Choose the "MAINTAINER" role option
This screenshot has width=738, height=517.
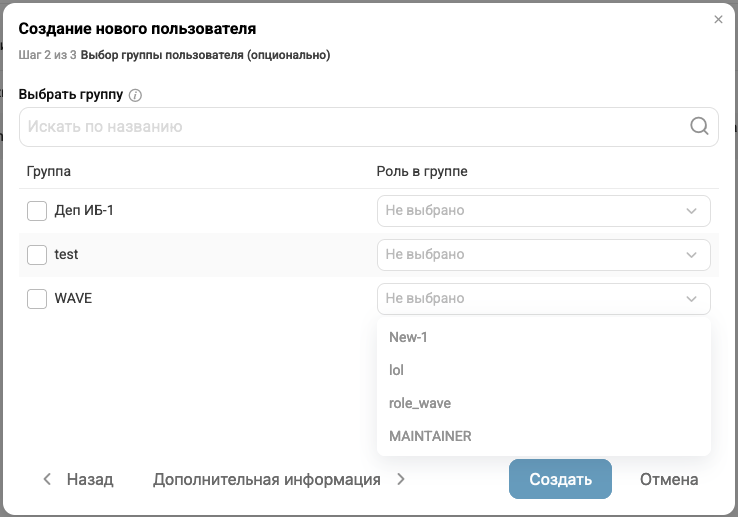coord(430,436)
